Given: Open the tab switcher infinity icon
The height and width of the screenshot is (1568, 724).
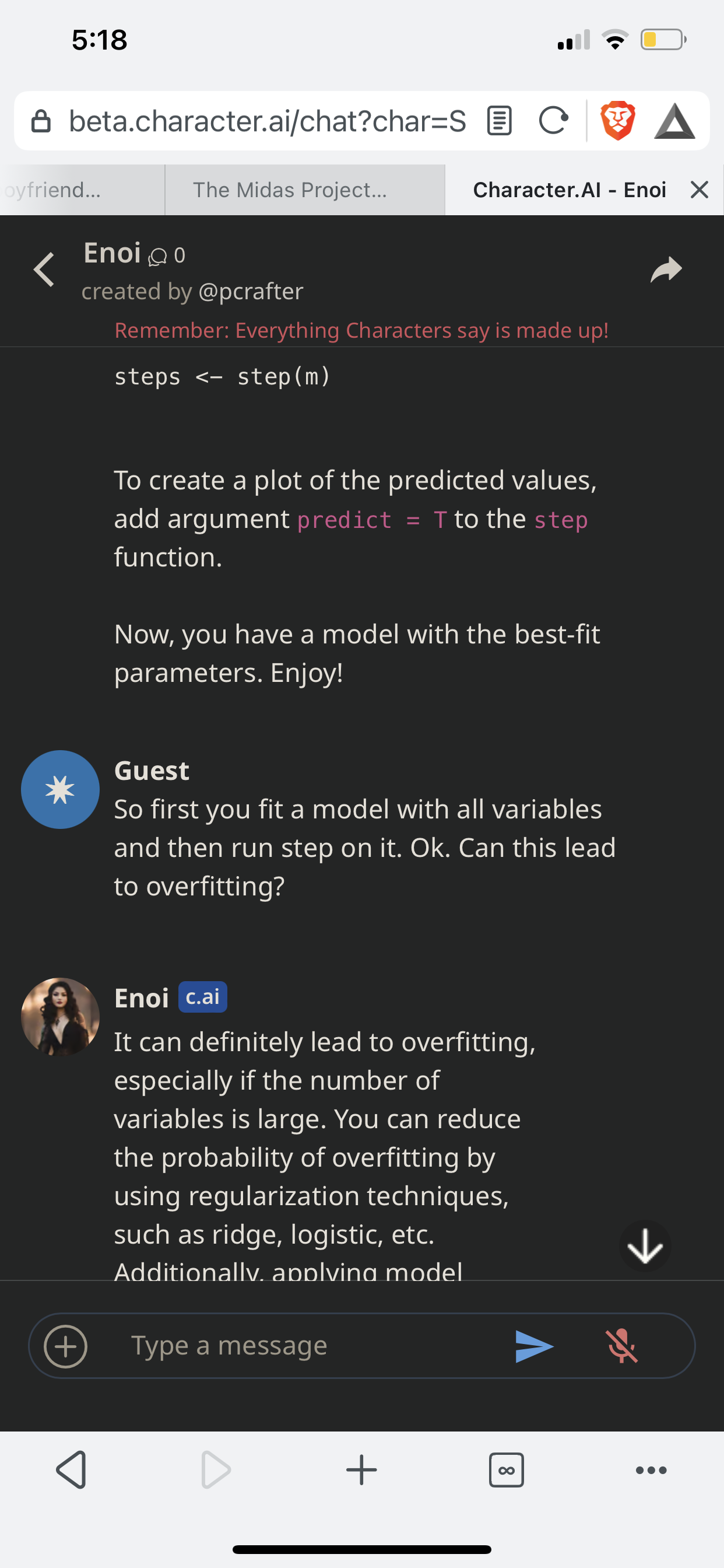Looking at the screenshot, I should [x=506, y=1470].
